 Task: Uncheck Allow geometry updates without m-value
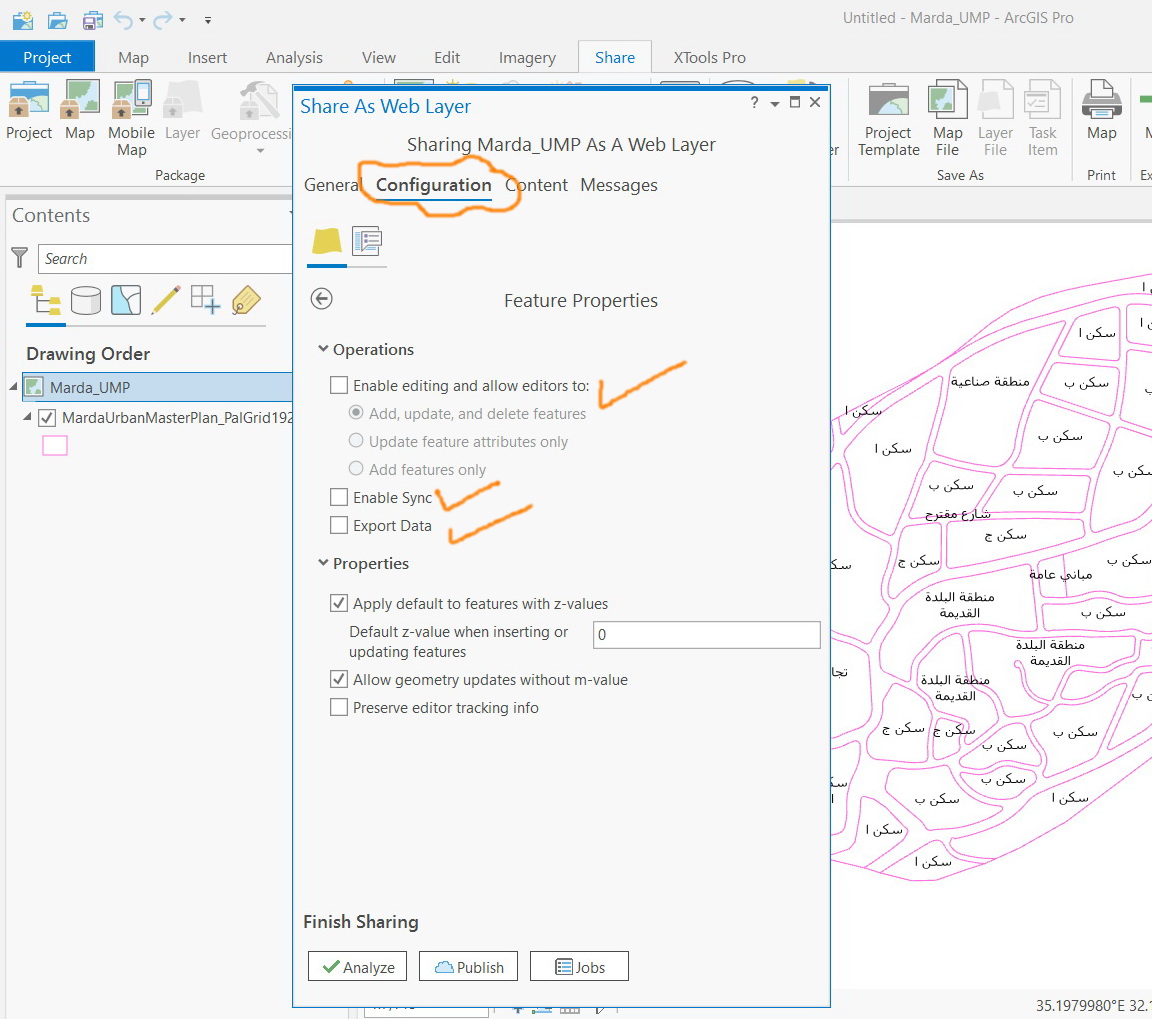coord(339,680)
